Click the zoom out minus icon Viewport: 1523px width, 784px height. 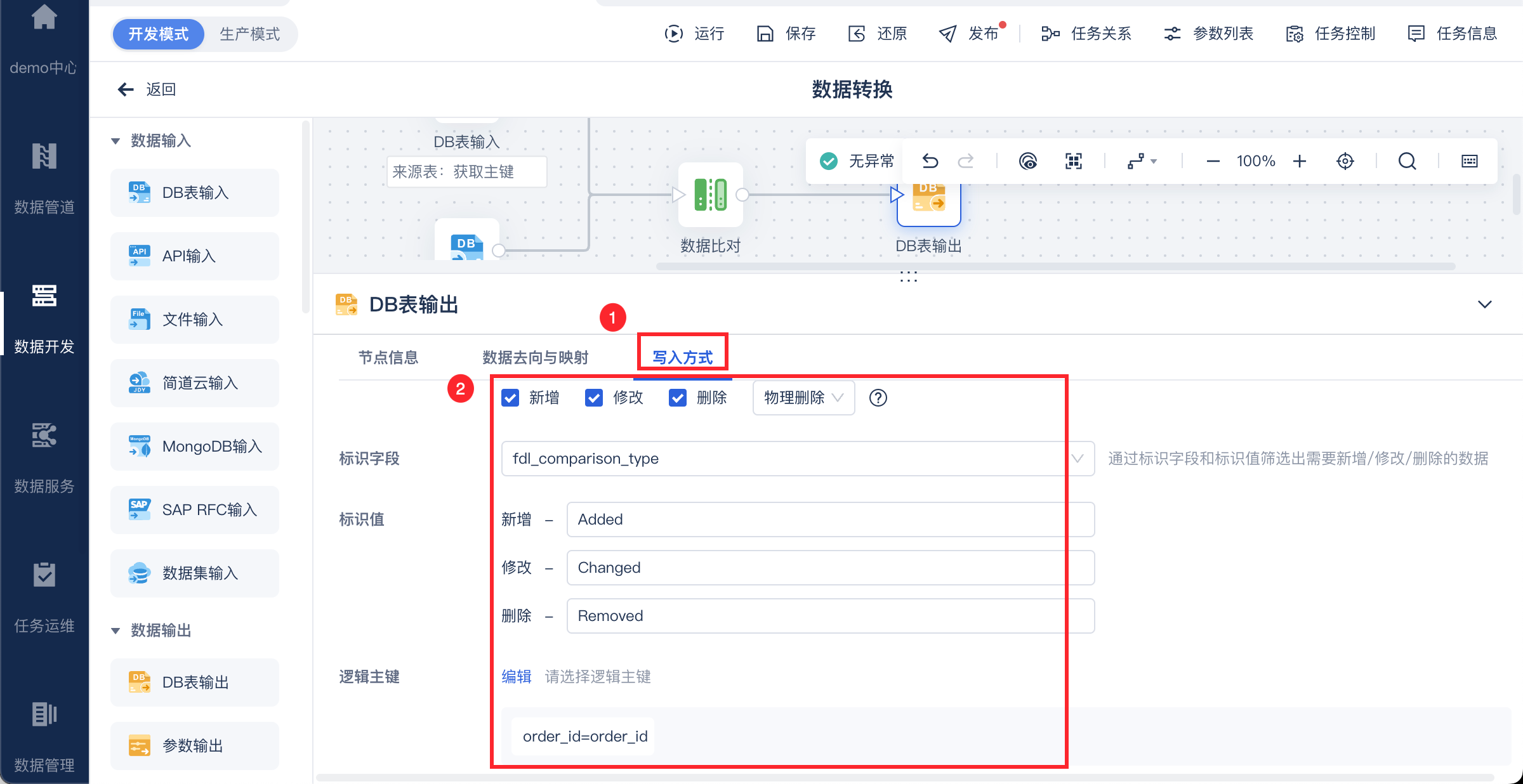(1213, 161)
